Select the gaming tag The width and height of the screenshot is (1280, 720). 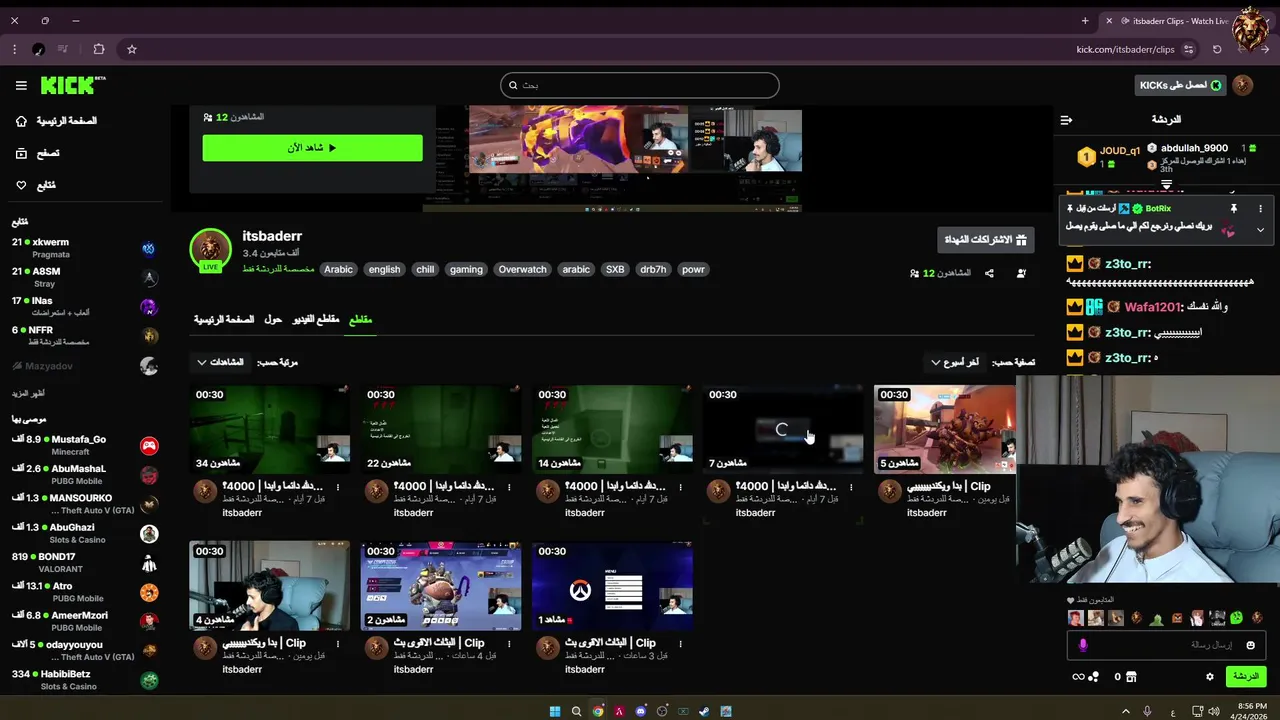click(x=466, y=269)
